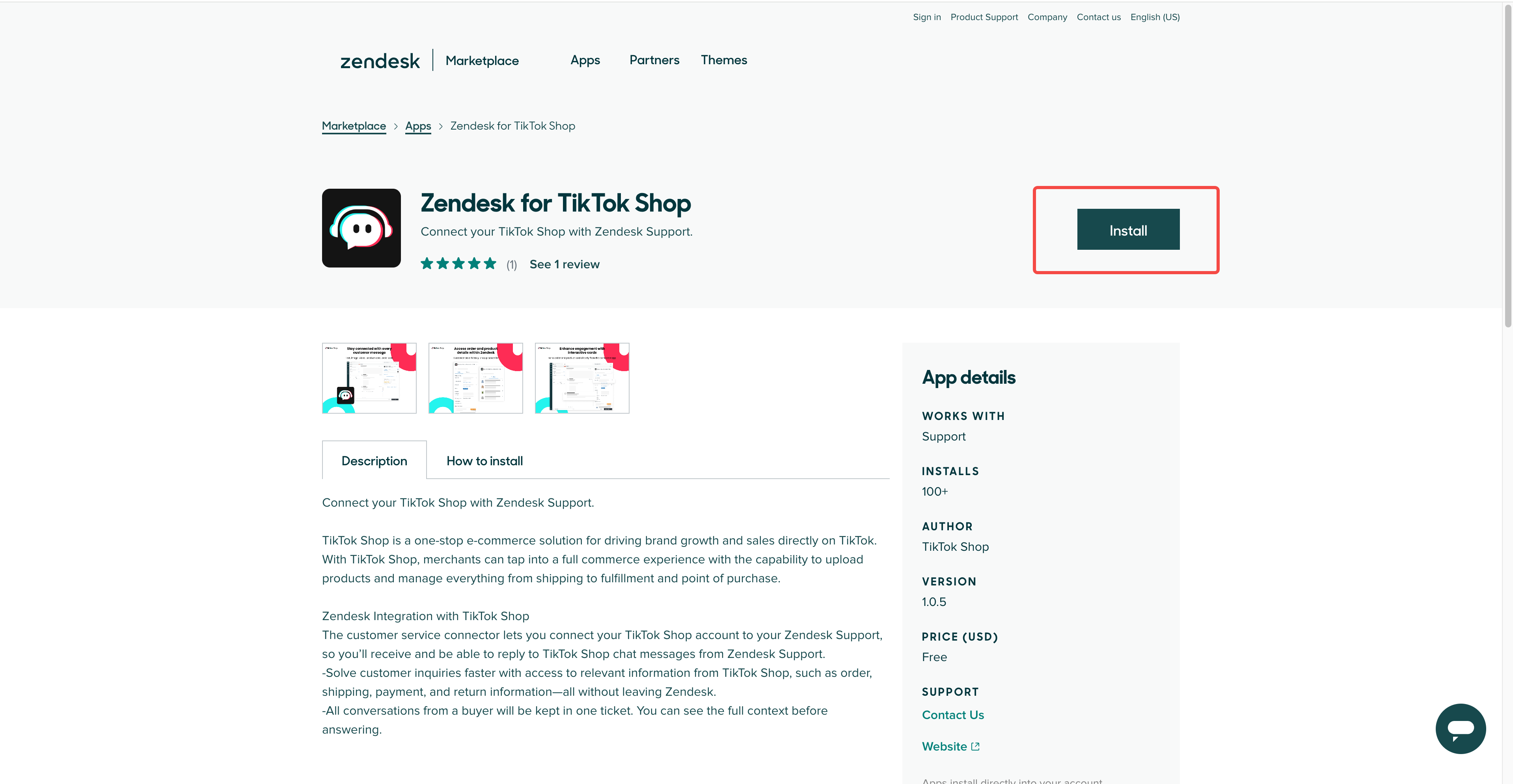1513x784 pixels.
Task: Follow the See 1 review link
Action: 565,264
